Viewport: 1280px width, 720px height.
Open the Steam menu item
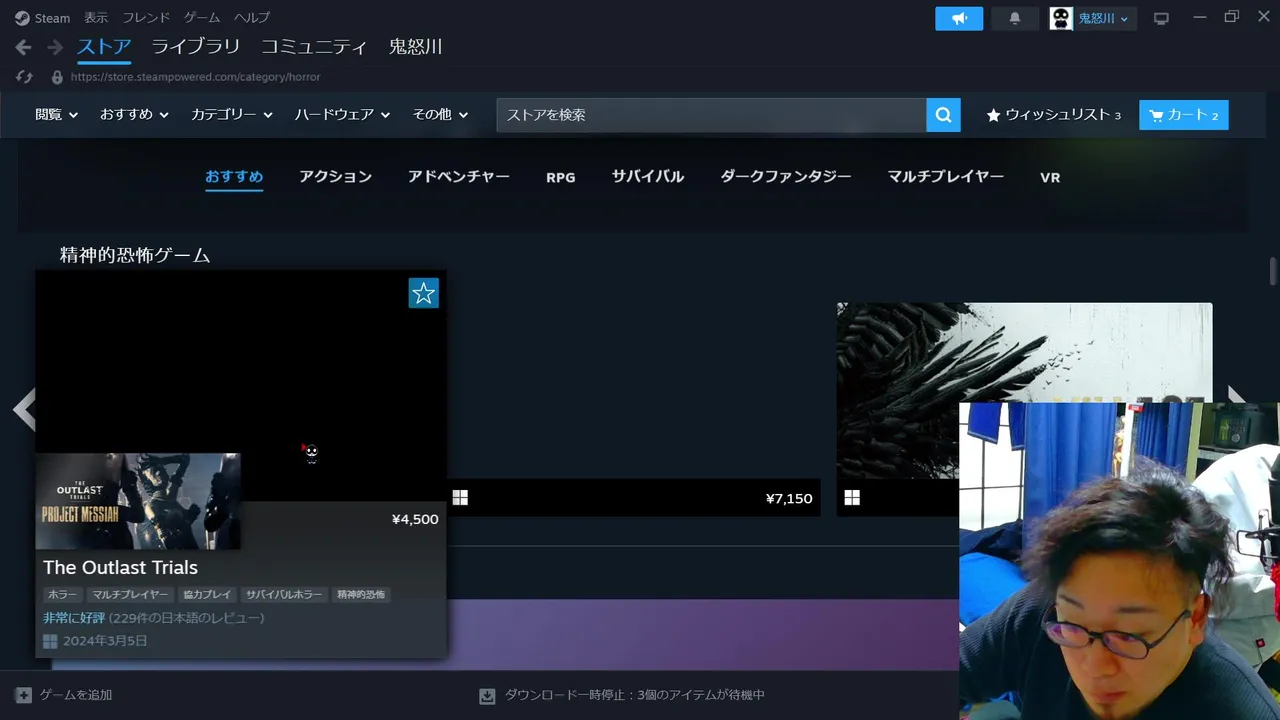[52, 18]
